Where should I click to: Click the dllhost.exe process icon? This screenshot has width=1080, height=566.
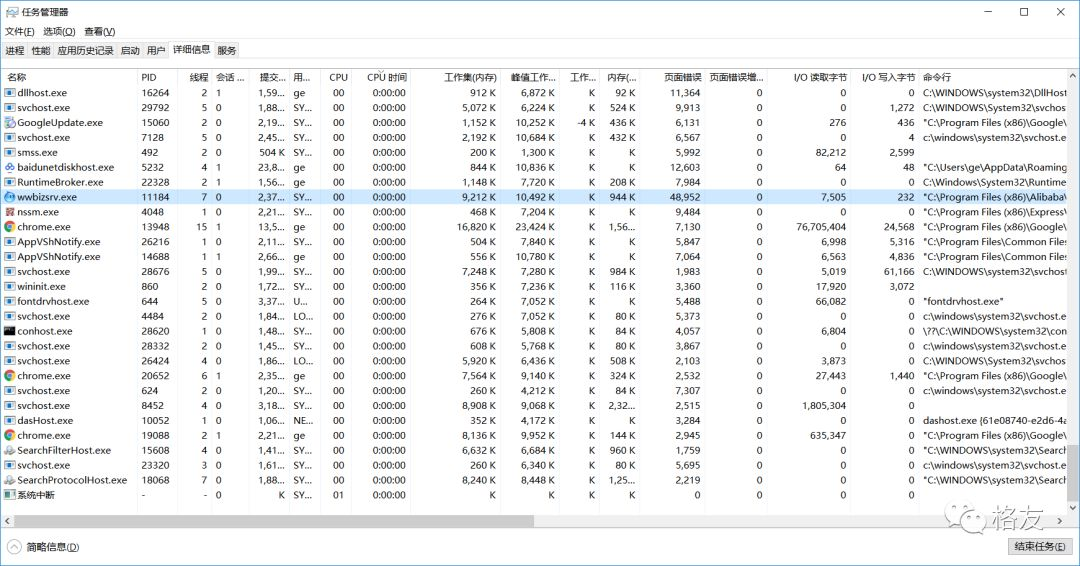[10, 93]
